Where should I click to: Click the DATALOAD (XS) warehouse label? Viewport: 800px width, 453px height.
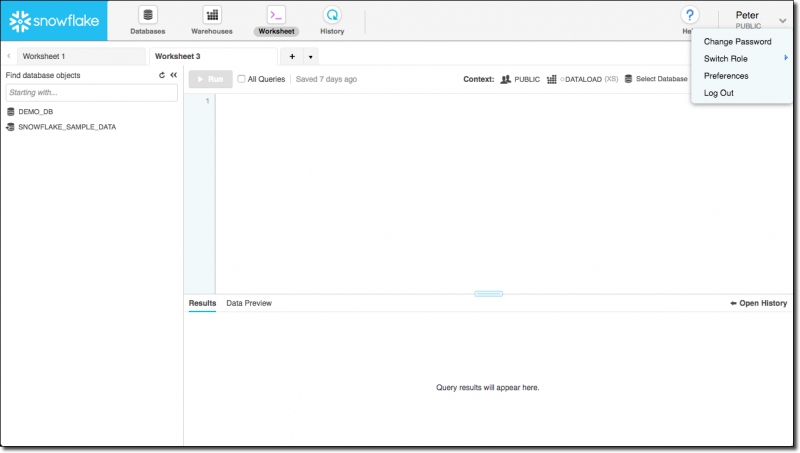591,79
